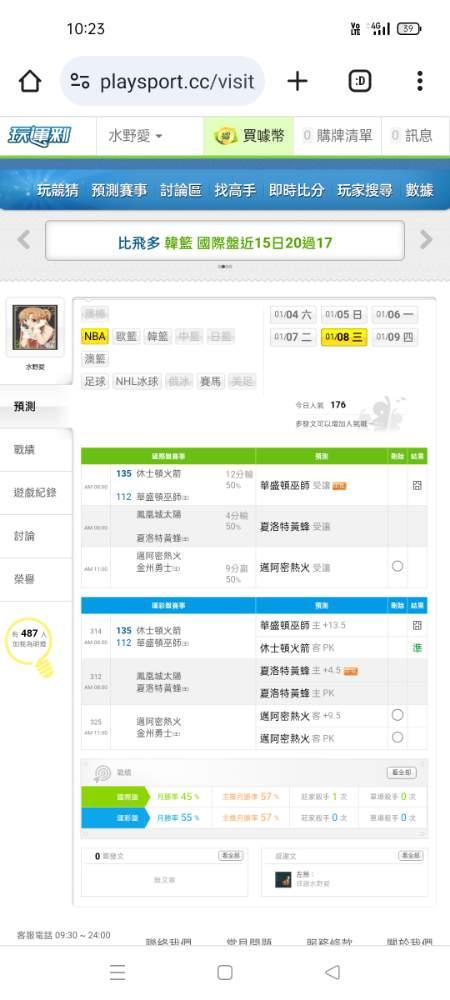Click the 月勝率 45% stat

[178, 796]
